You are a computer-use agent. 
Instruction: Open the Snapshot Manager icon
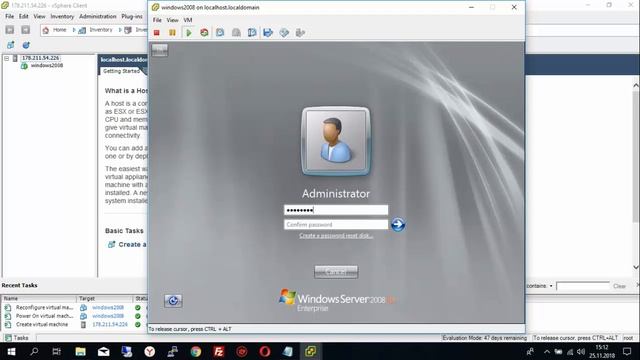click(x=252, y=33)
